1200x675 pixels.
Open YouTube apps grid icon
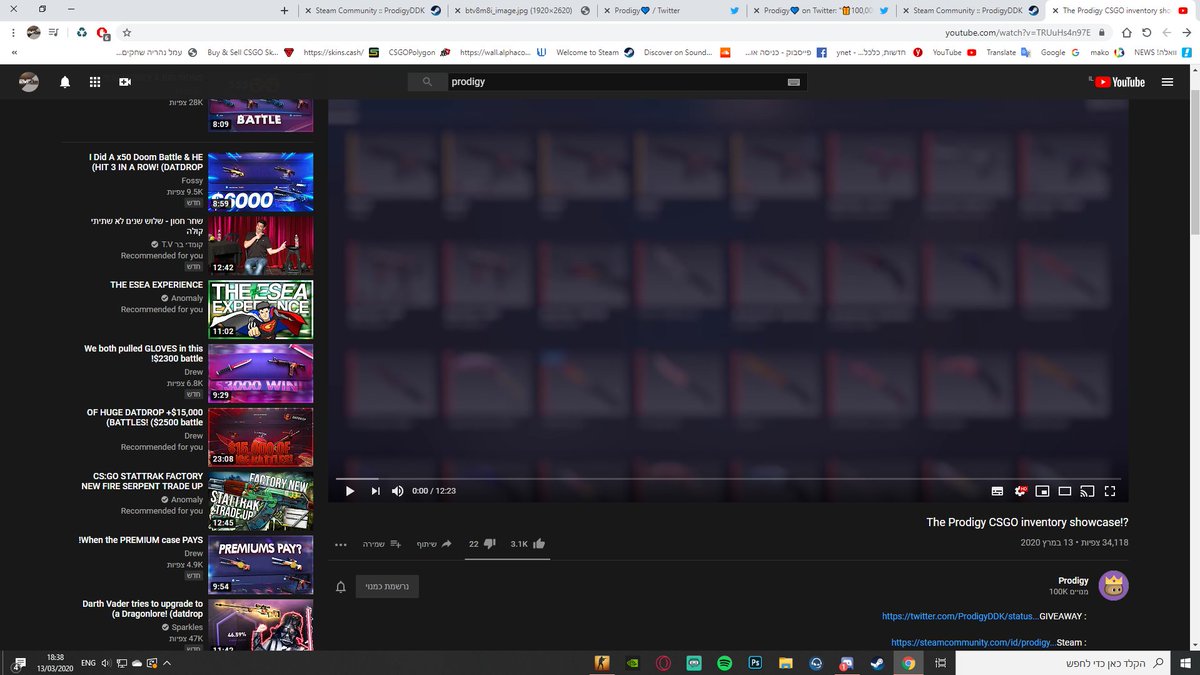[95, 83]
